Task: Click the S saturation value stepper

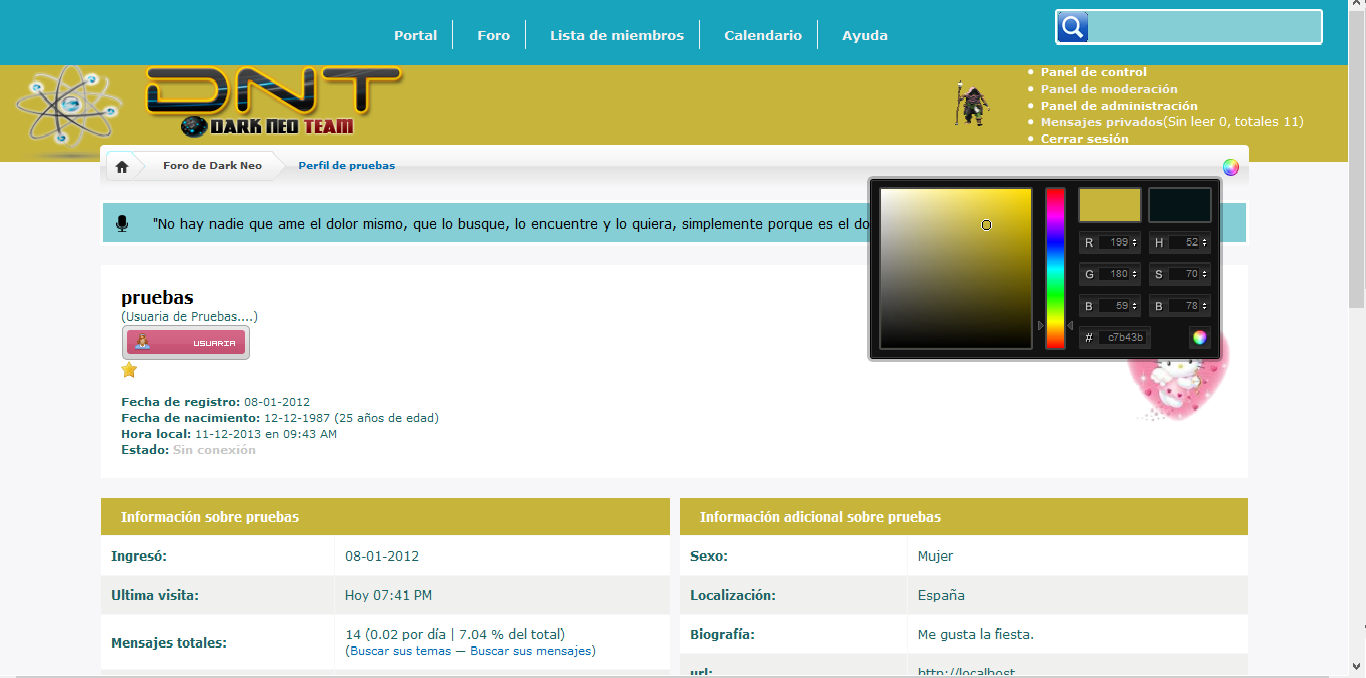Action: tap(1204, 274)
